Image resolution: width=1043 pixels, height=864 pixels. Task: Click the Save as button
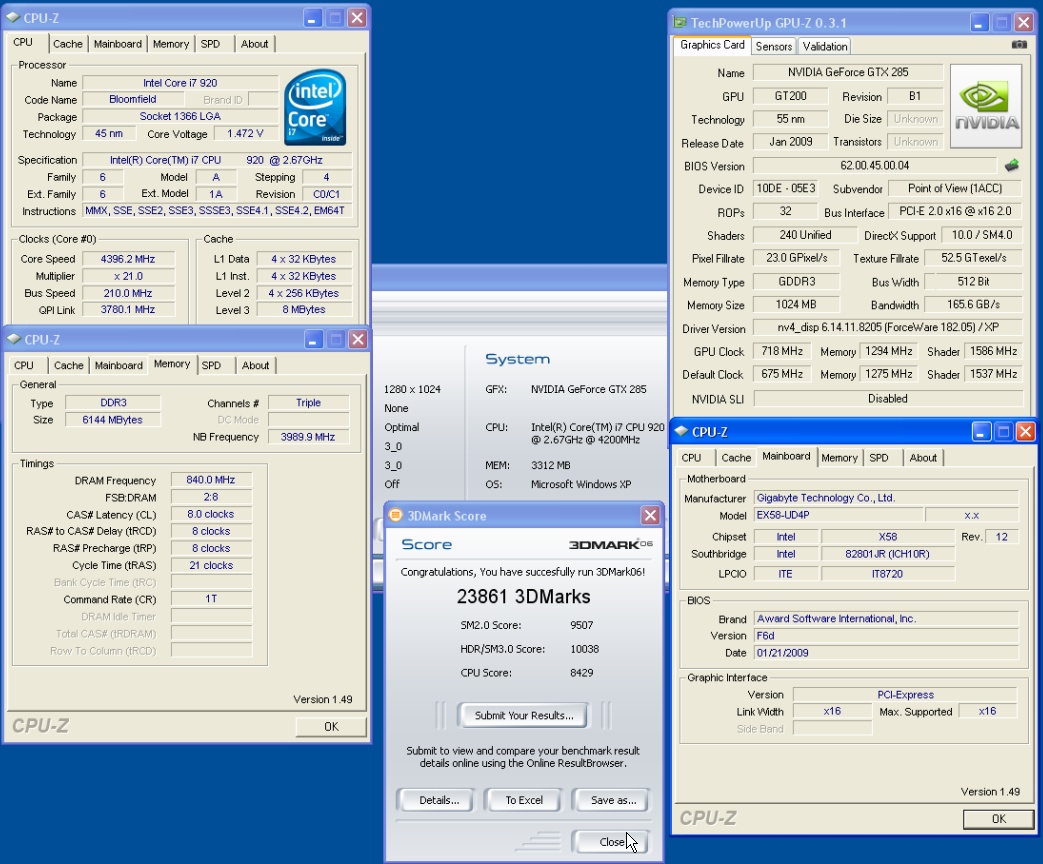point(613,800)
